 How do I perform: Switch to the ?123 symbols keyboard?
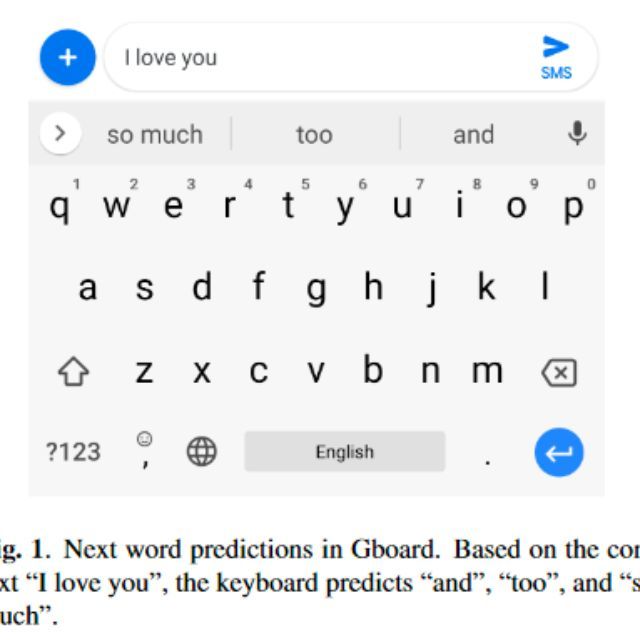tap(73, 452)
